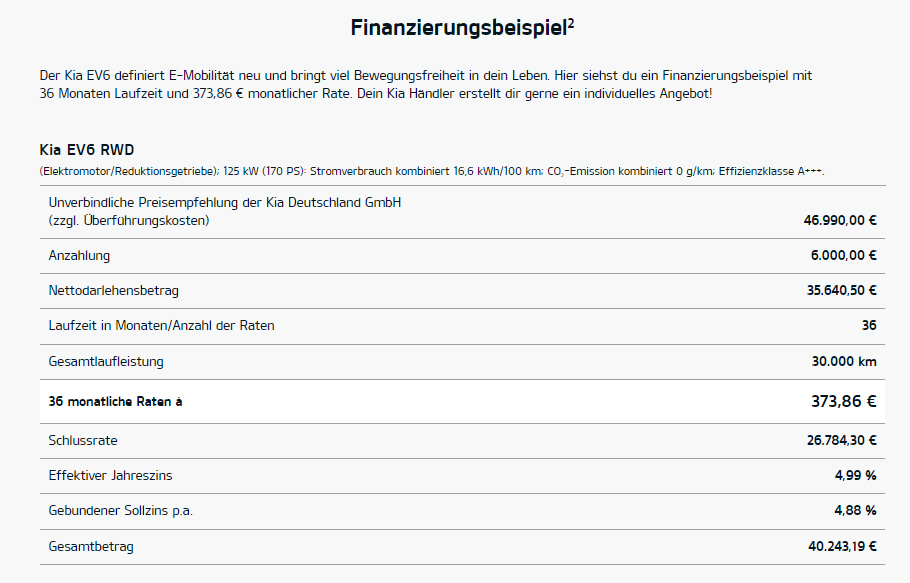Click the footnote 2 superscript in heading
910x583 pixels.
tap(571, 22)
